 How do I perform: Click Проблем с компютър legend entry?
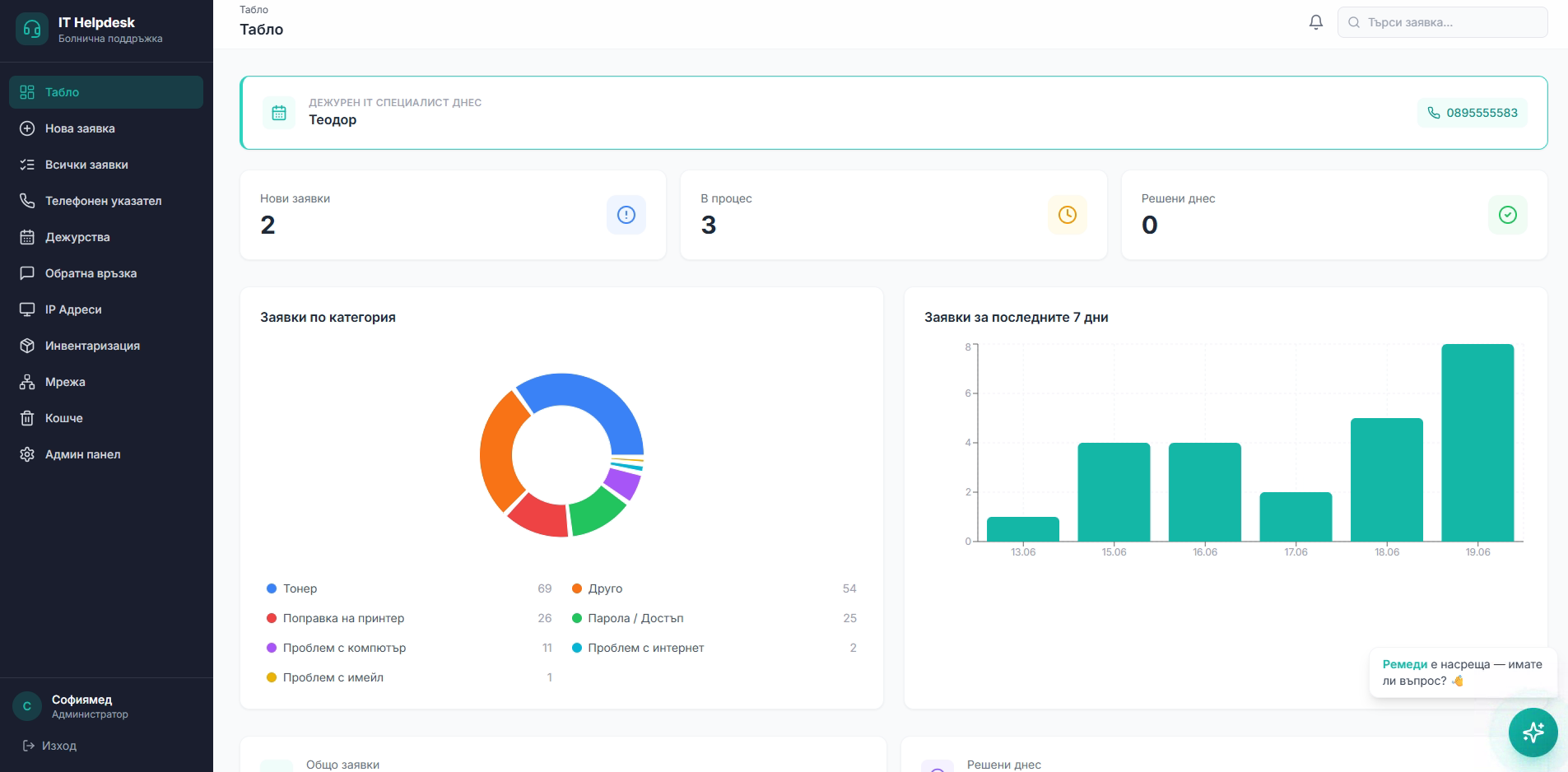409,648
